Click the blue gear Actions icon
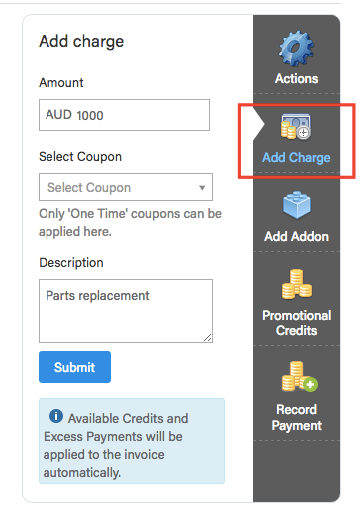Viewport: 361px width, 515px height. tap(296, 48)
